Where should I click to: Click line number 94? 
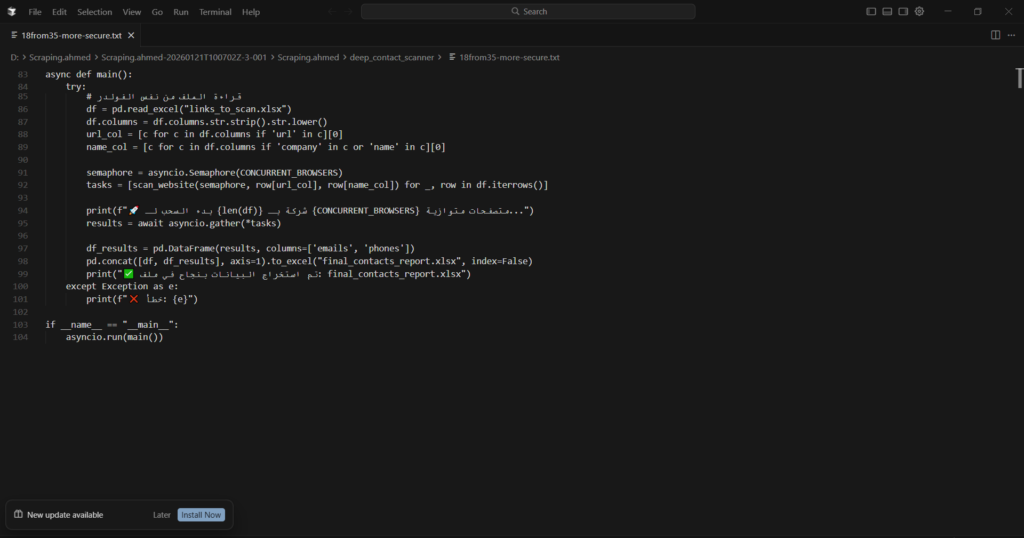point(23,211)
